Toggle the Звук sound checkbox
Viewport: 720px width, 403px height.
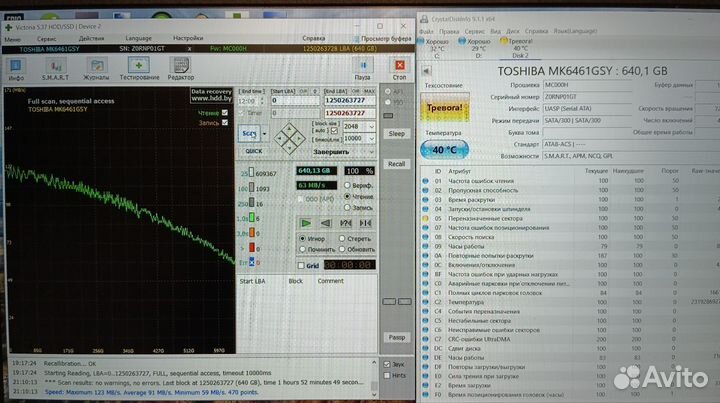pyautogui.click(x=387, y=364)
